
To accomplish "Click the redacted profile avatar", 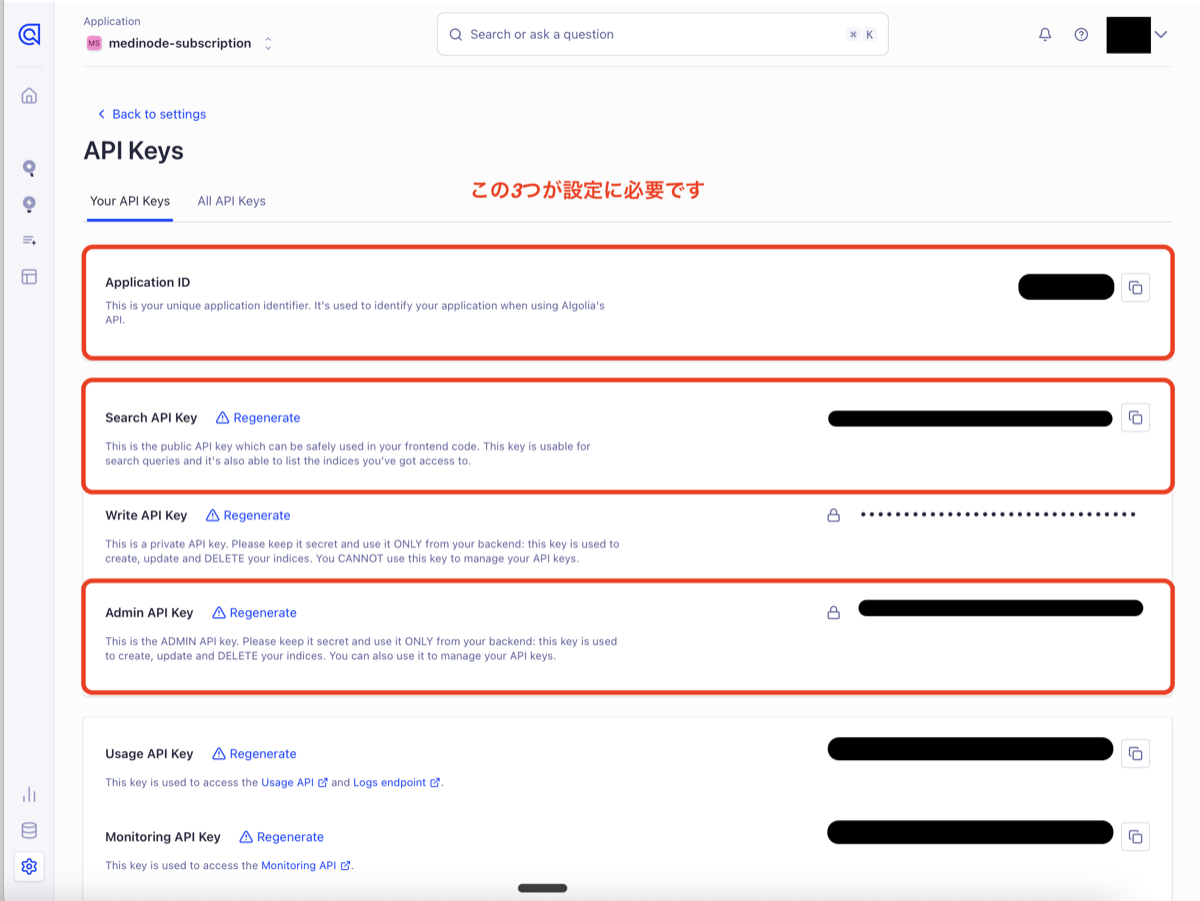I will click(1128, 34).
